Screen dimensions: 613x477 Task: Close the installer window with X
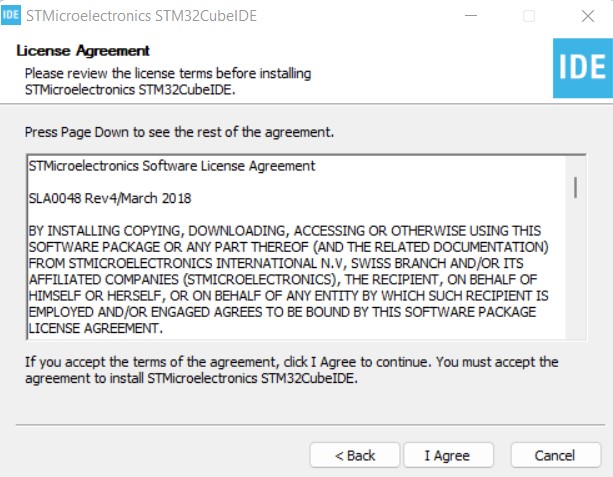coord(587,16)
